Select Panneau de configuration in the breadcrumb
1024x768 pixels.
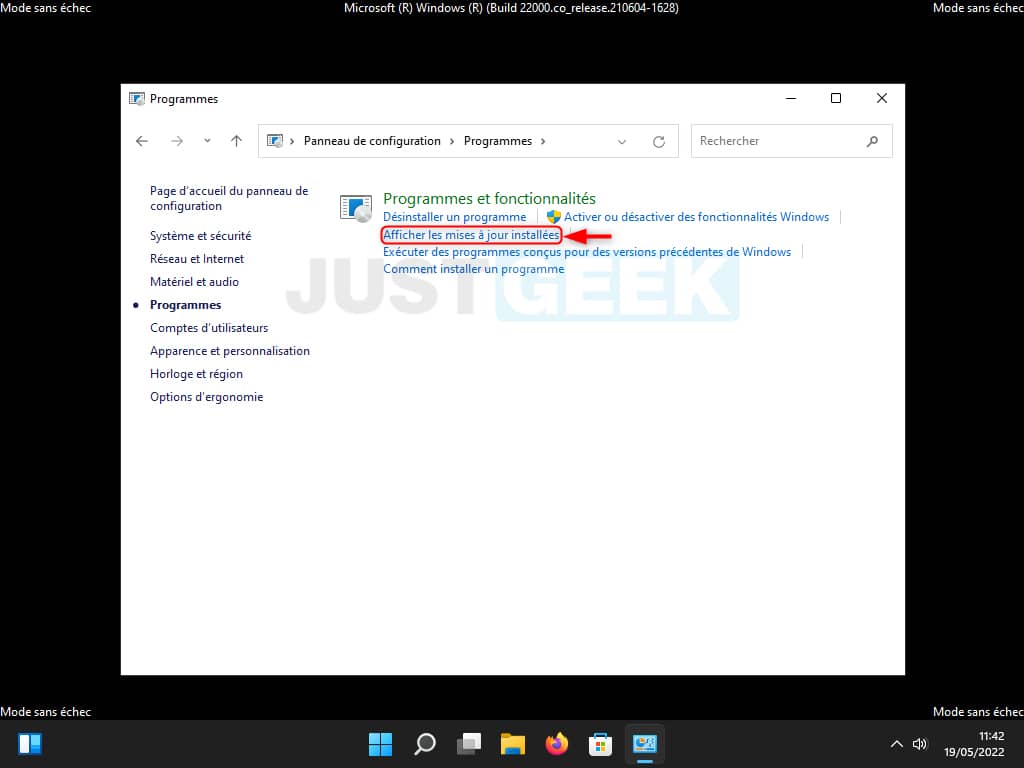(x=372, y=141)
